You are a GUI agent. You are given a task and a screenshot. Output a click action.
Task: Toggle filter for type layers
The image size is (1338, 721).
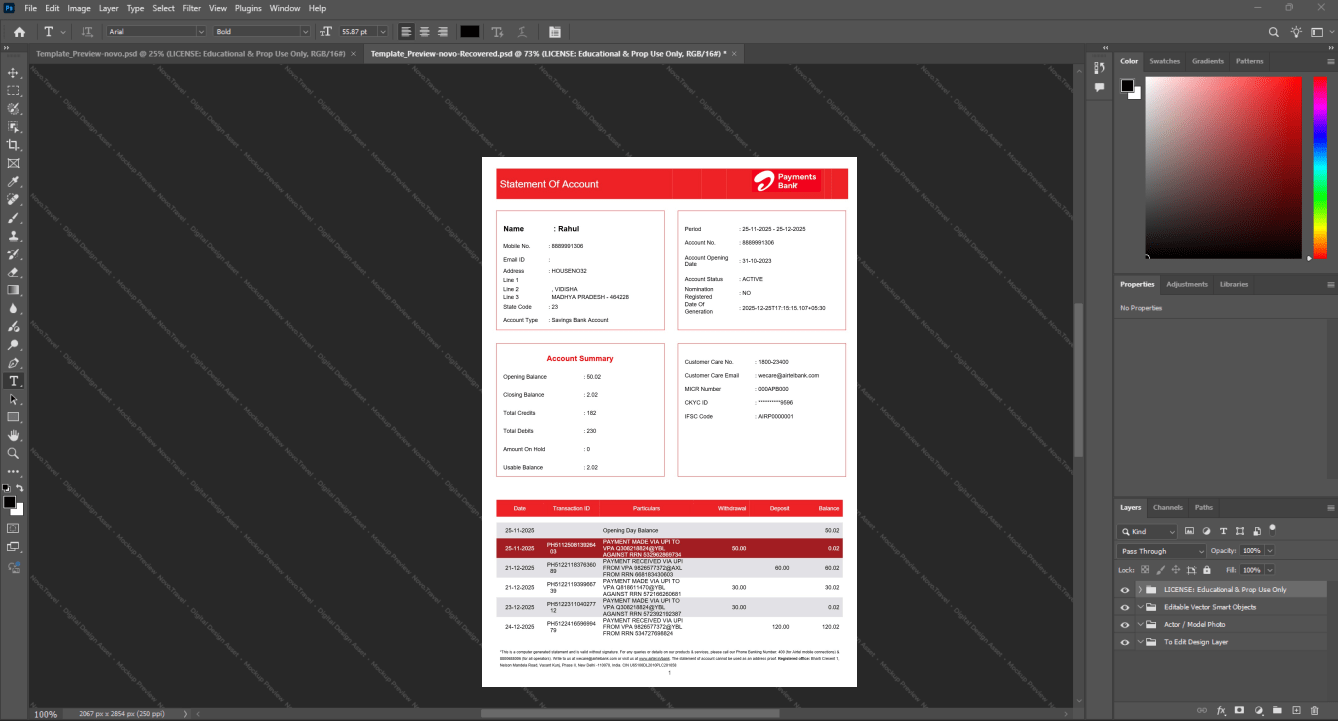pyautogui.click(x=1223, y=531)
